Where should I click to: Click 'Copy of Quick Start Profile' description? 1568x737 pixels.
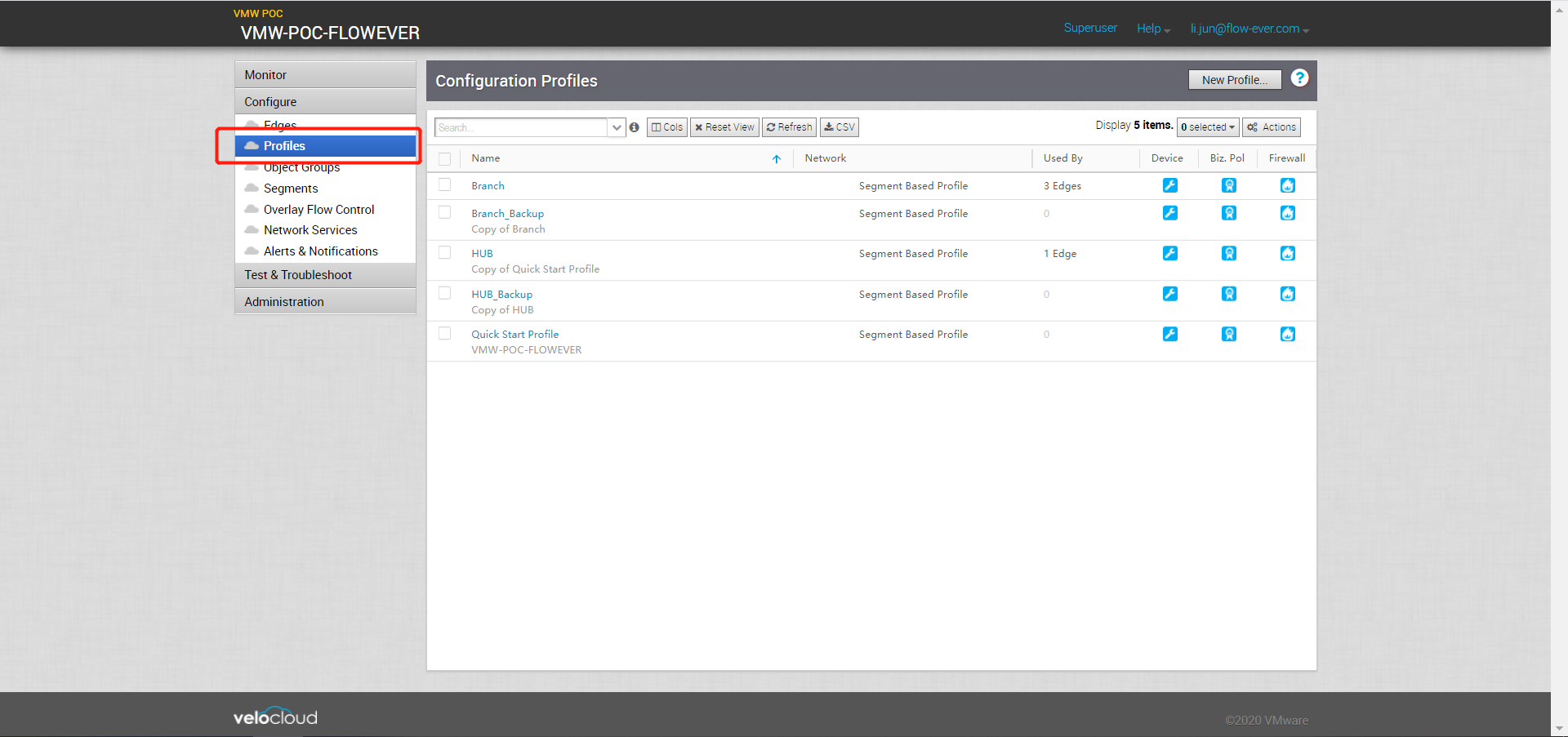click(535, 269)
